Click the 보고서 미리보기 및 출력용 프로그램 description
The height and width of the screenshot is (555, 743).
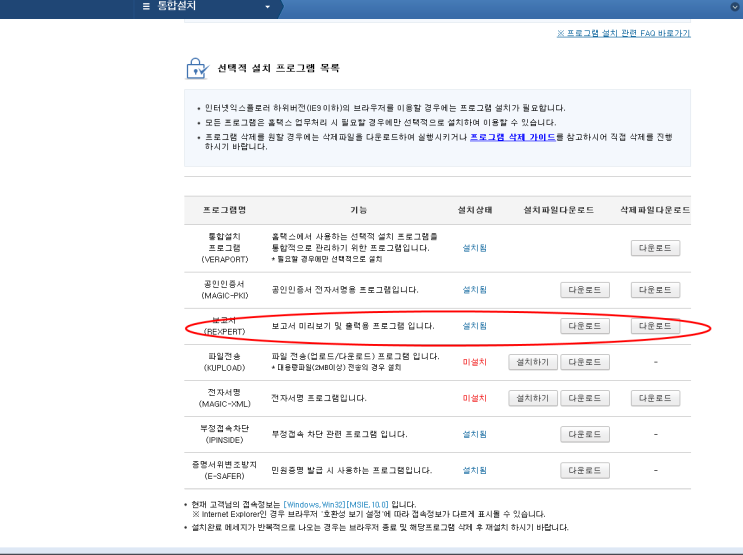353,326
